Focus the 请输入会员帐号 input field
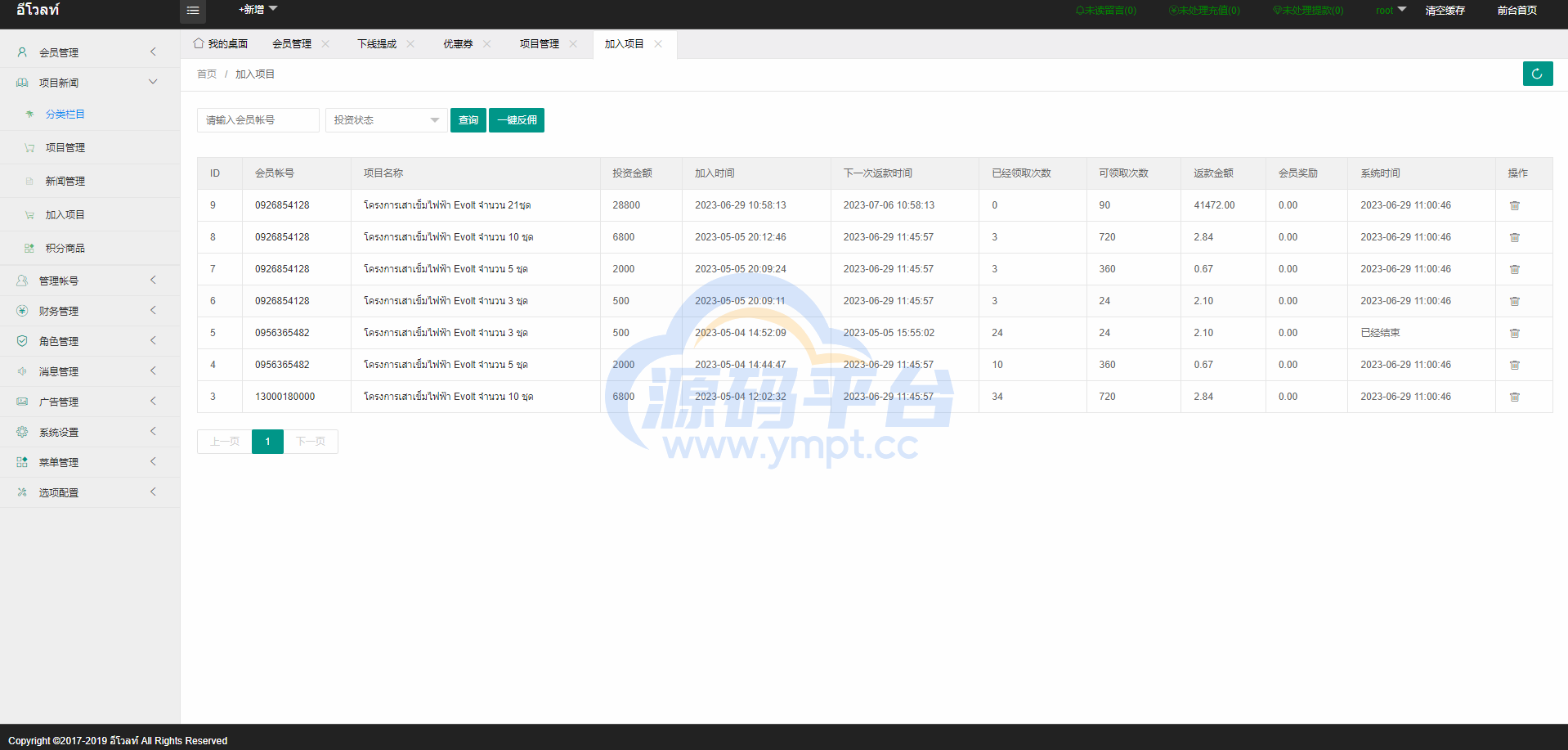Viewport: 1568px width, 750px height. [x=258, y=120]
